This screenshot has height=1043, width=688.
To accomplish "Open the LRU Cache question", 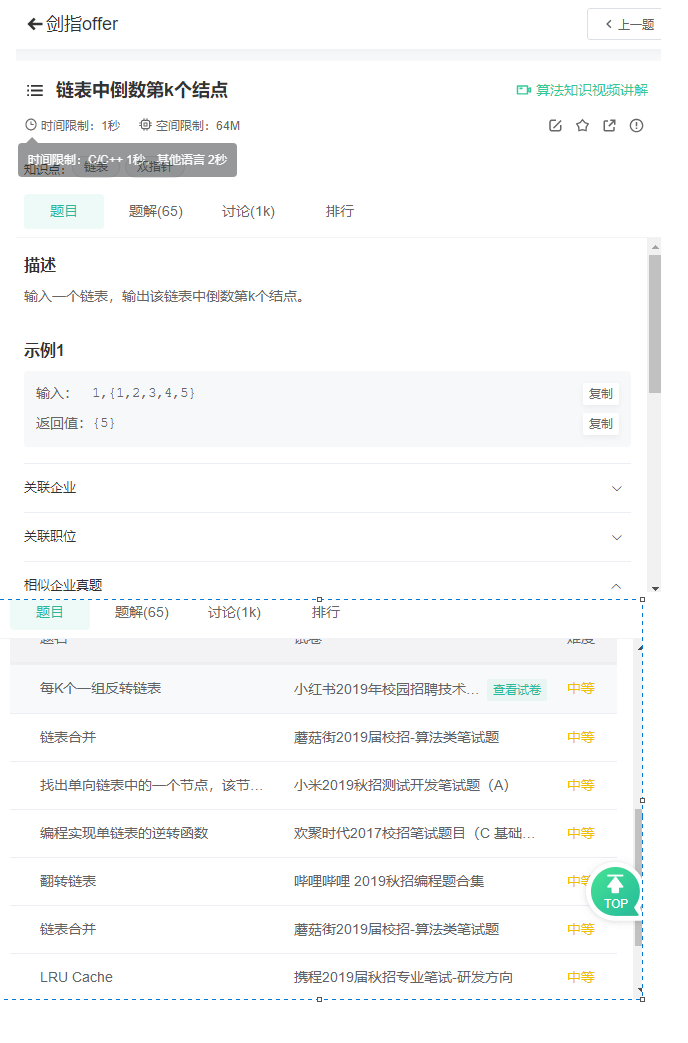I will (x=77, y=978).
